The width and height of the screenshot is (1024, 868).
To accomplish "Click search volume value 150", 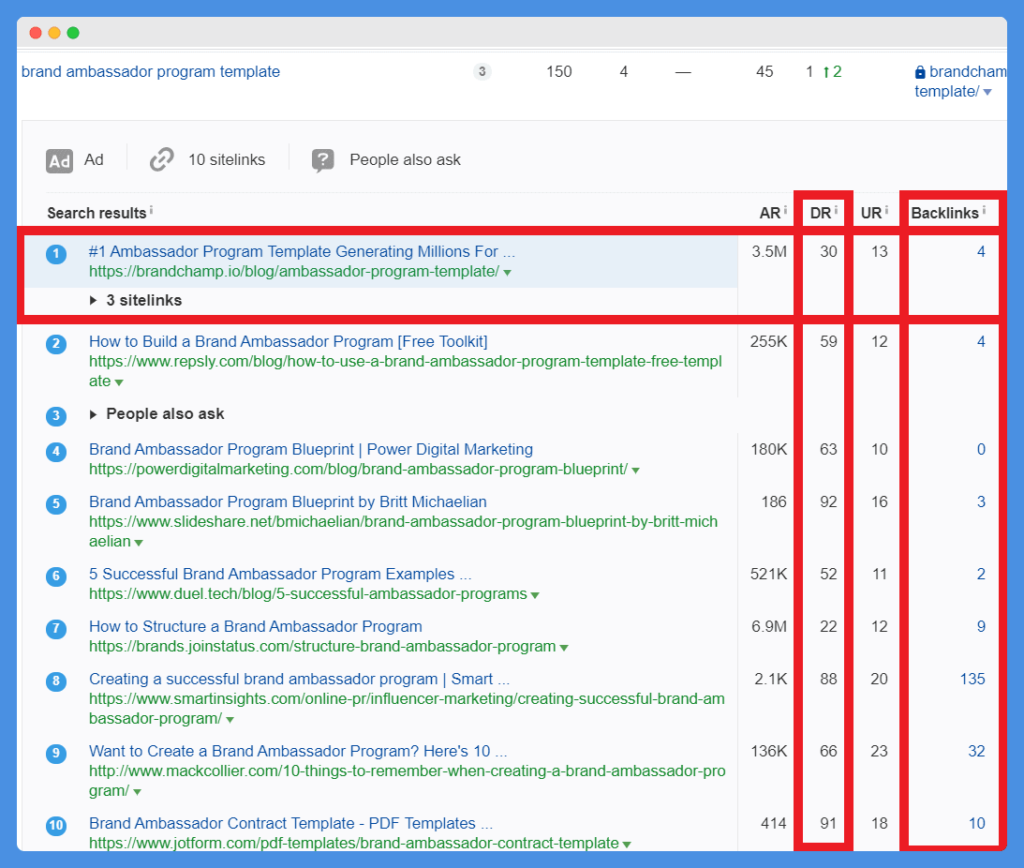I will (x=559, y=72).
